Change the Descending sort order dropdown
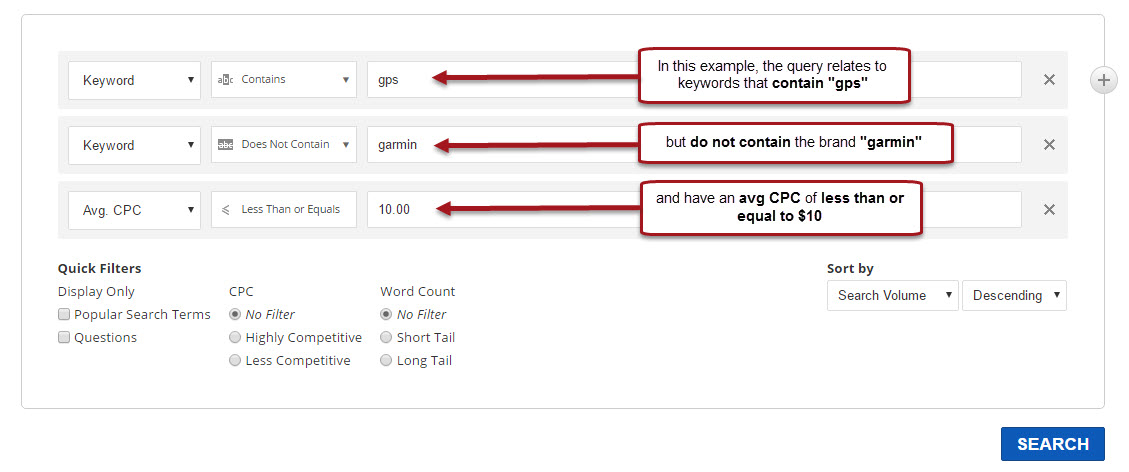The height and width of the screenshot is (472, 1129). pos(1014,296)
